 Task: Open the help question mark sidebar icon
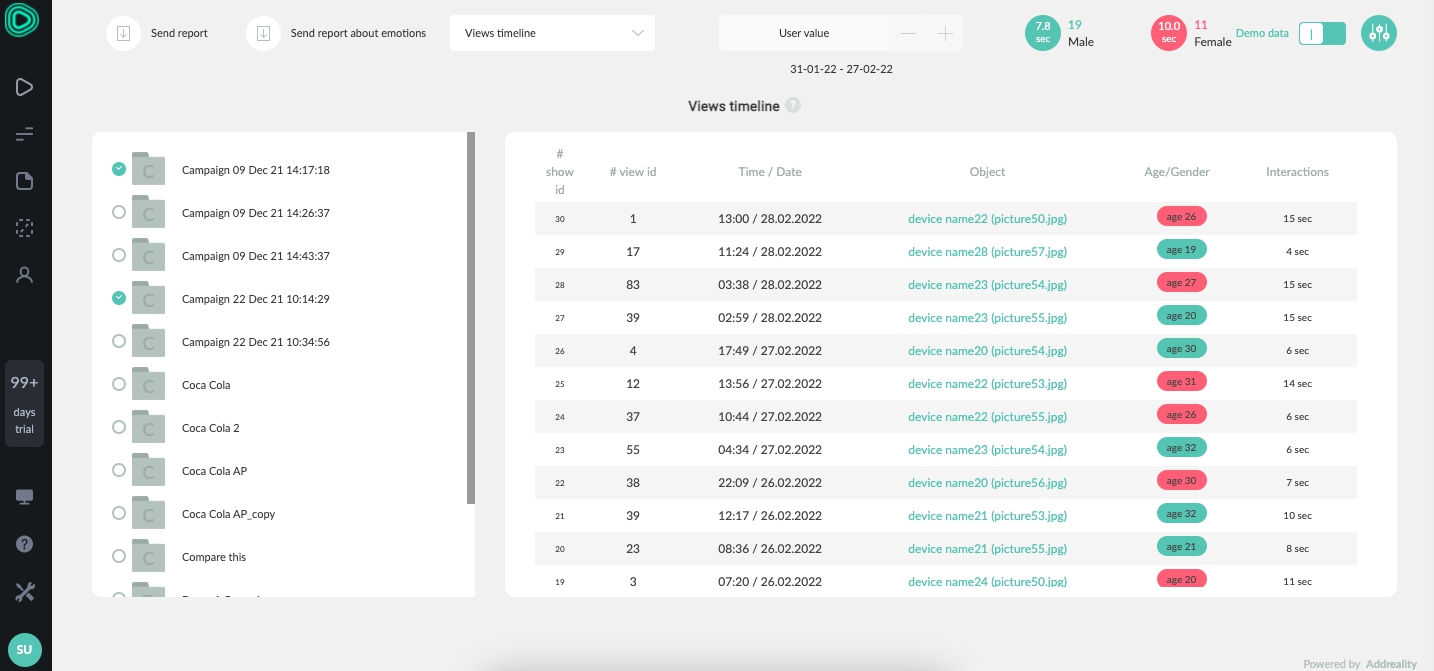[25, 544]
